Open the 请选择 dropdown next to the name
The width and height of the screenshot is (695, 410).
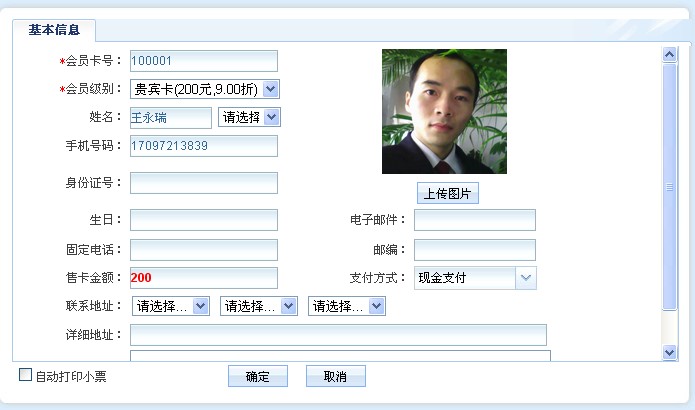(x=249, y=117)
